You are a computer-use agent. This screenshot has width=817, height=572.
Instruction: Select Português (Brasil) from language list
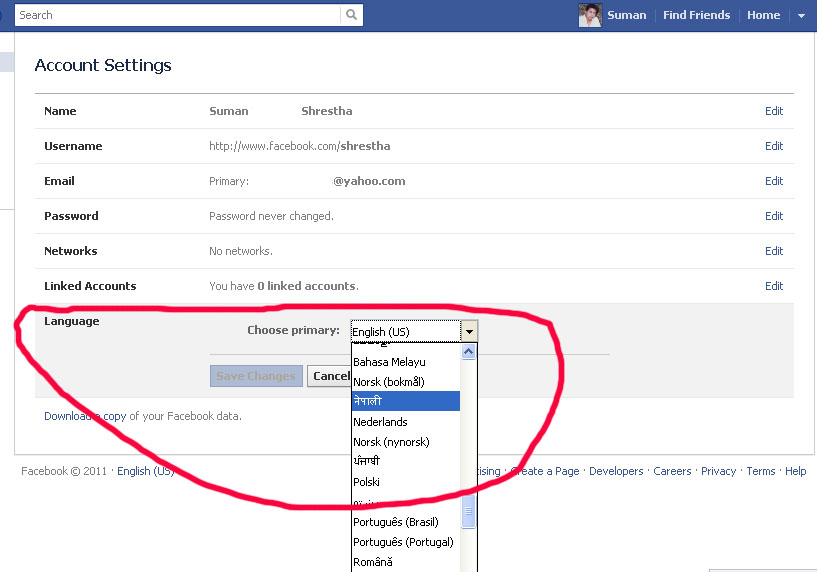pos(405,522)
